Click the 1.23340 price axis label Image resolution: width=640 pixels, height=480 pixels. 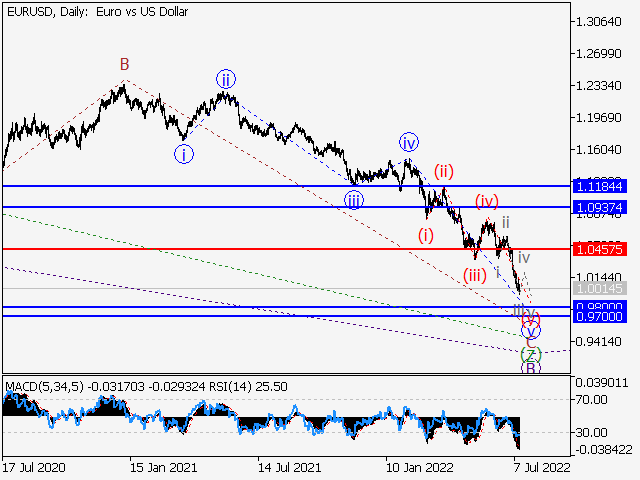[598, 86]
